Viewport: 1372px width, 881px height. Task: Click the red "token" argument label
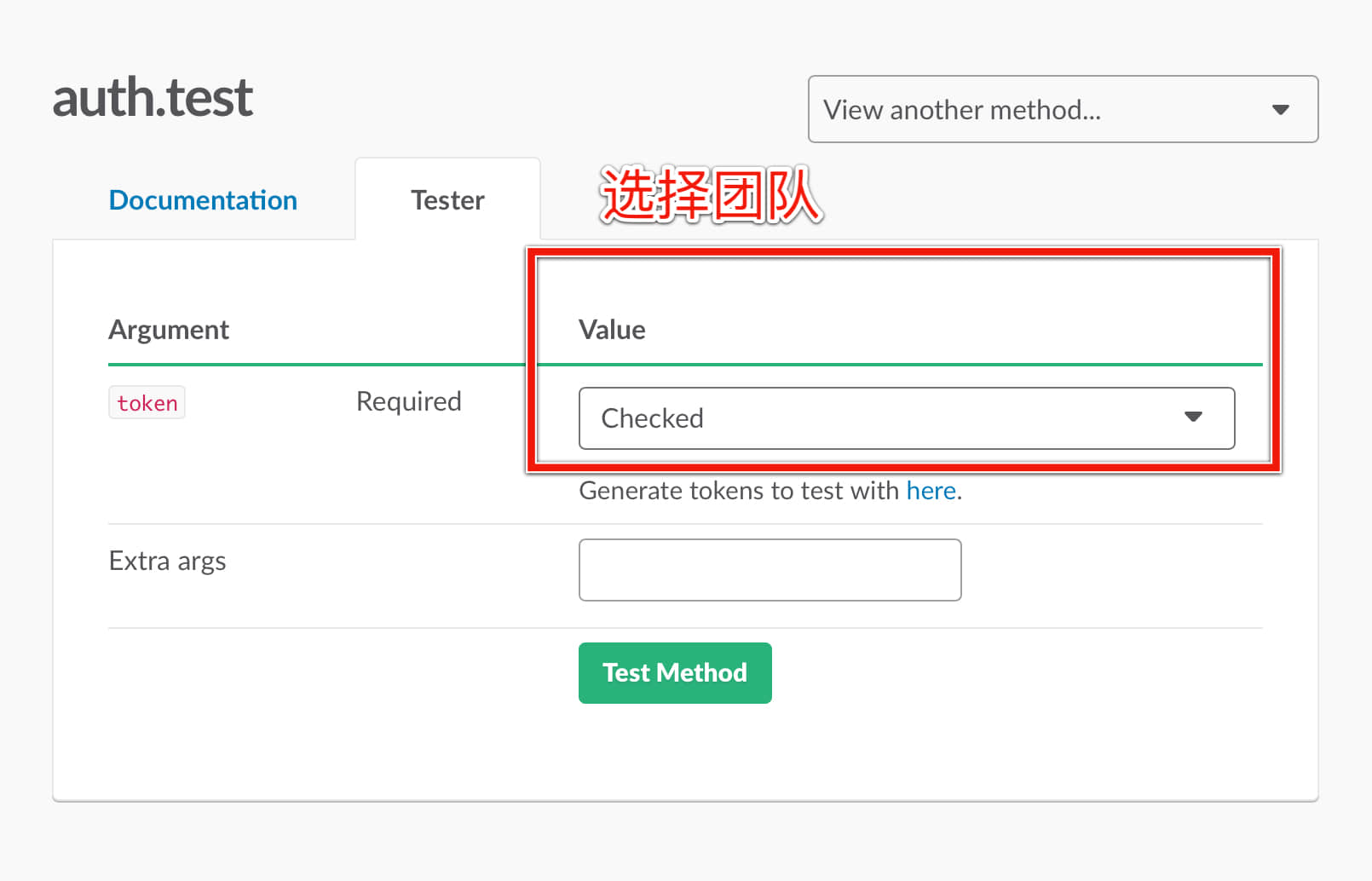(x=147, y=403)
